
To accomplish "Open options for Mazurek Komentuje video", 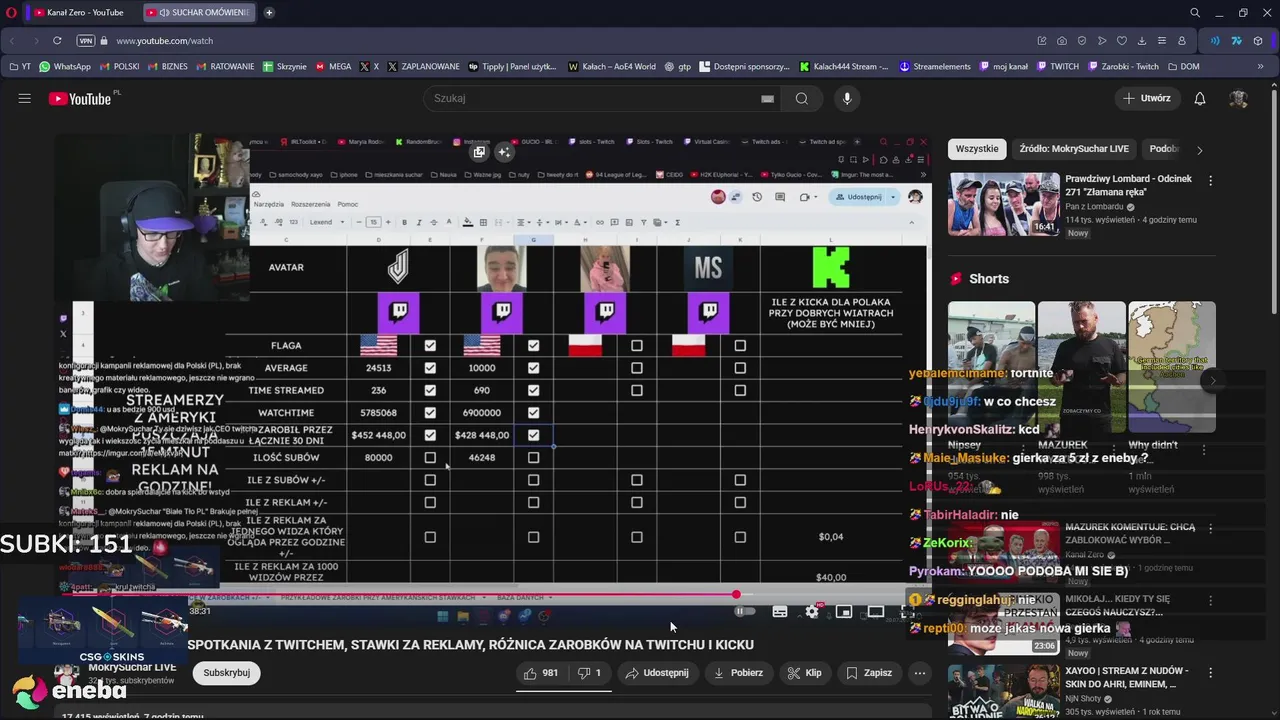I will (x=1210, y=529).
